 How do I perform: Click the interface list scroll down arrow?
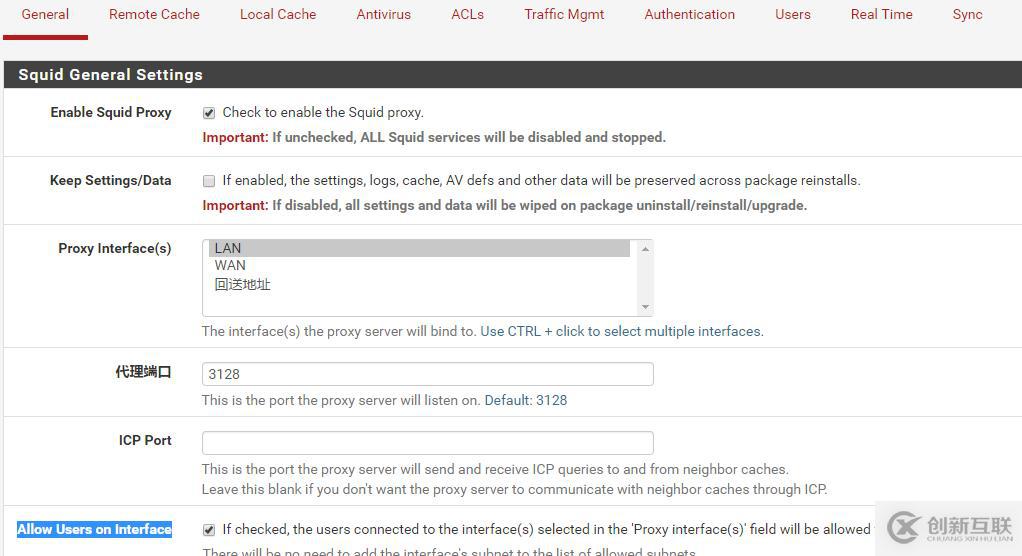(645, 307)
